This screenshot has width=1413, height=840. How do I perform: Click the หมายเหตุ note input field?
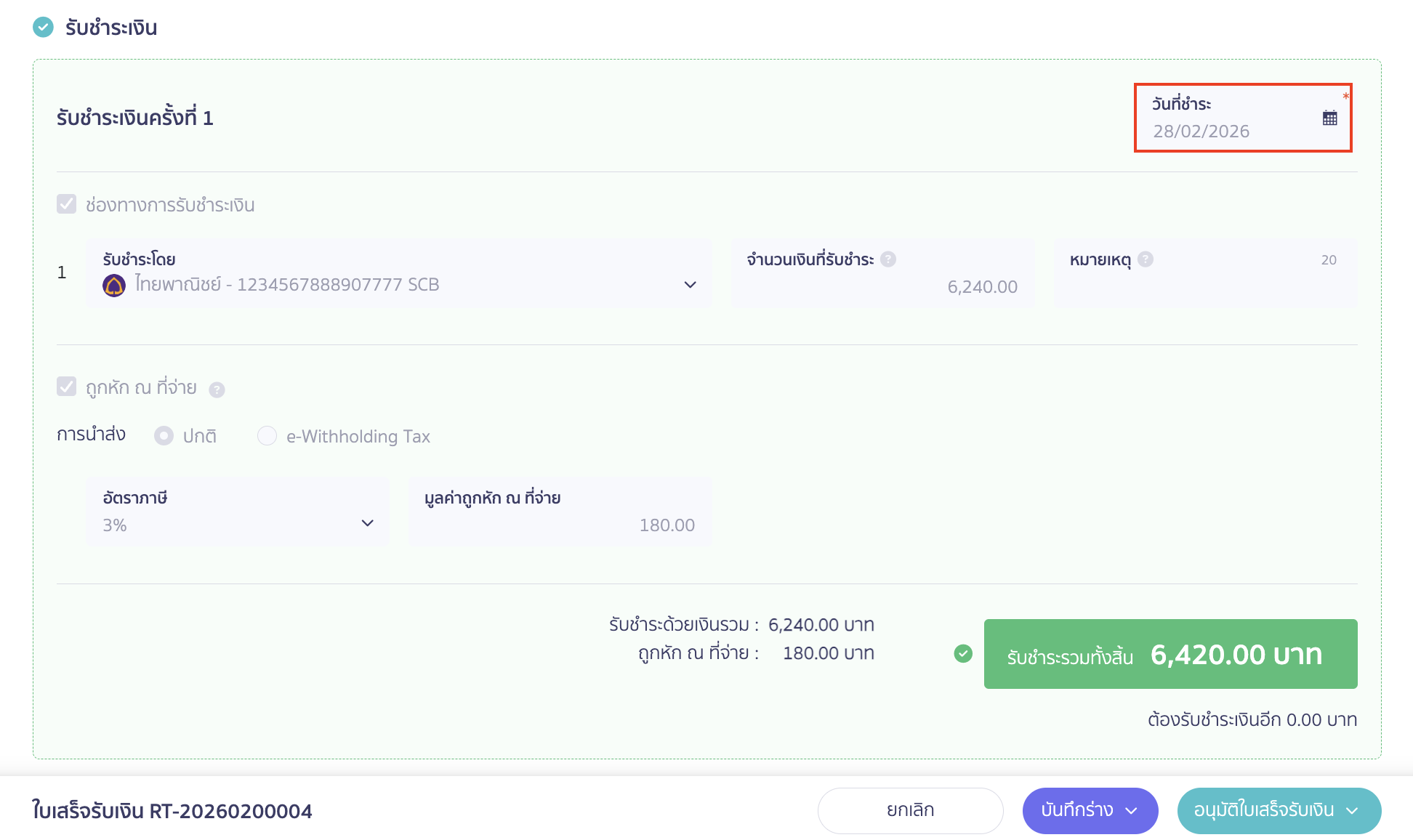pos(1204,286)
